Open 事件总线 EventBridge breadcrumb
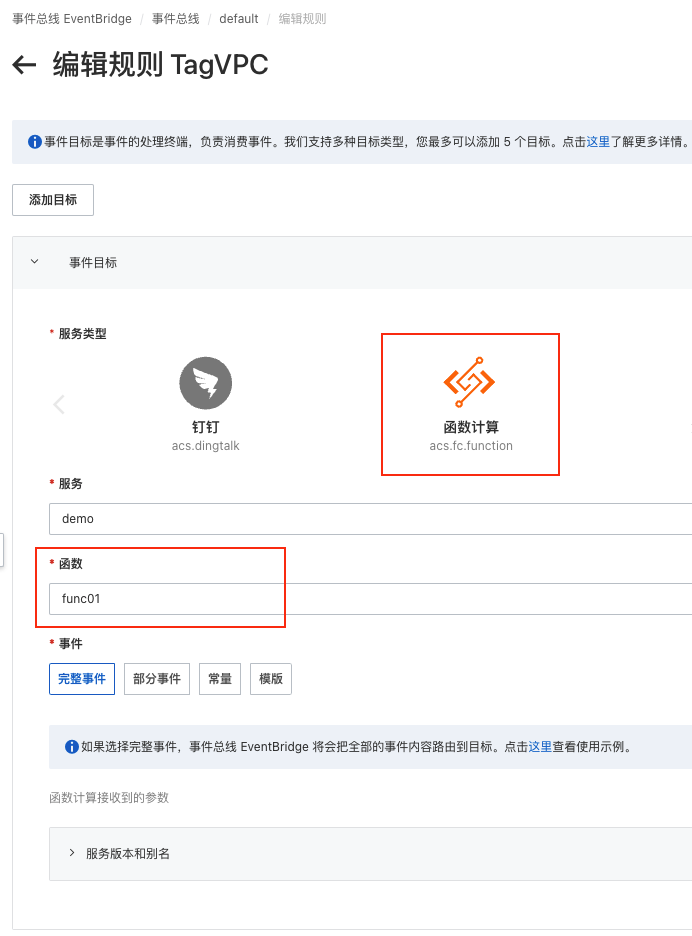This screenshot has height=936, width=692. [x=72, y=19]
